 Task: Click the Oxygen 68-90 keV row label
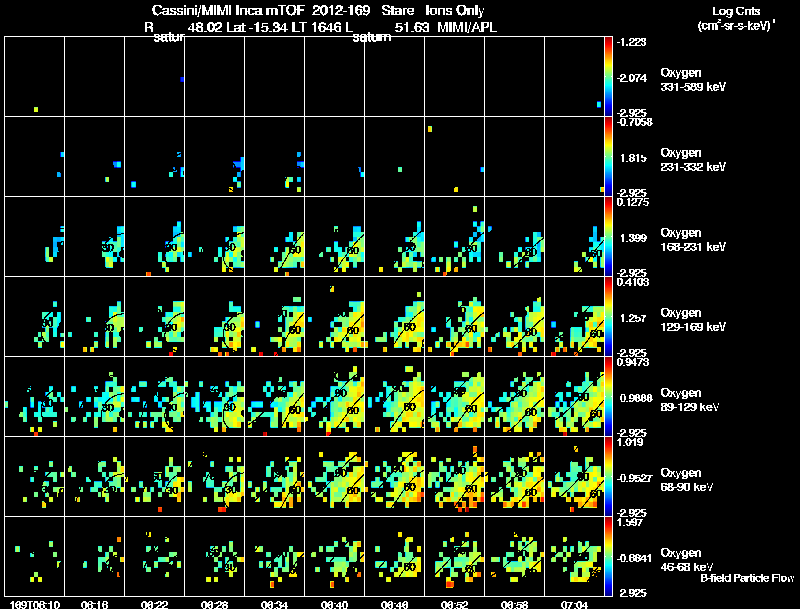tap(687, 480)
